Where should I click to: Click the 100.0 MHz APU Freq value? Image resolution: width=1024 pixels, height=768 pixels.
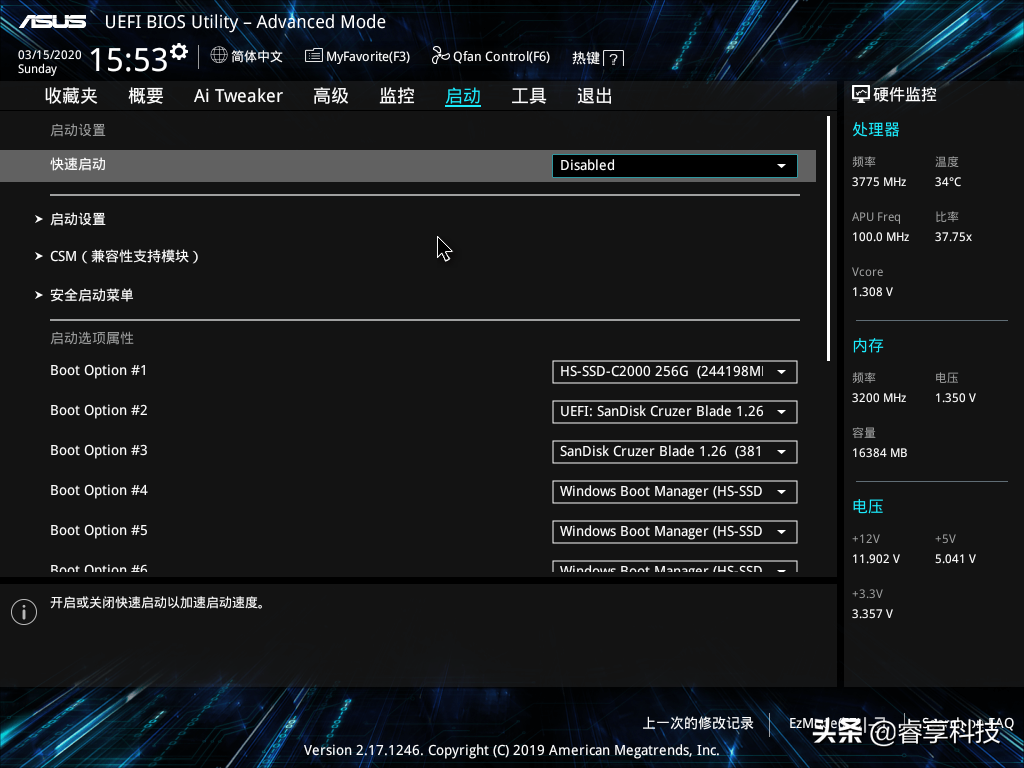[x=880, y=237]
